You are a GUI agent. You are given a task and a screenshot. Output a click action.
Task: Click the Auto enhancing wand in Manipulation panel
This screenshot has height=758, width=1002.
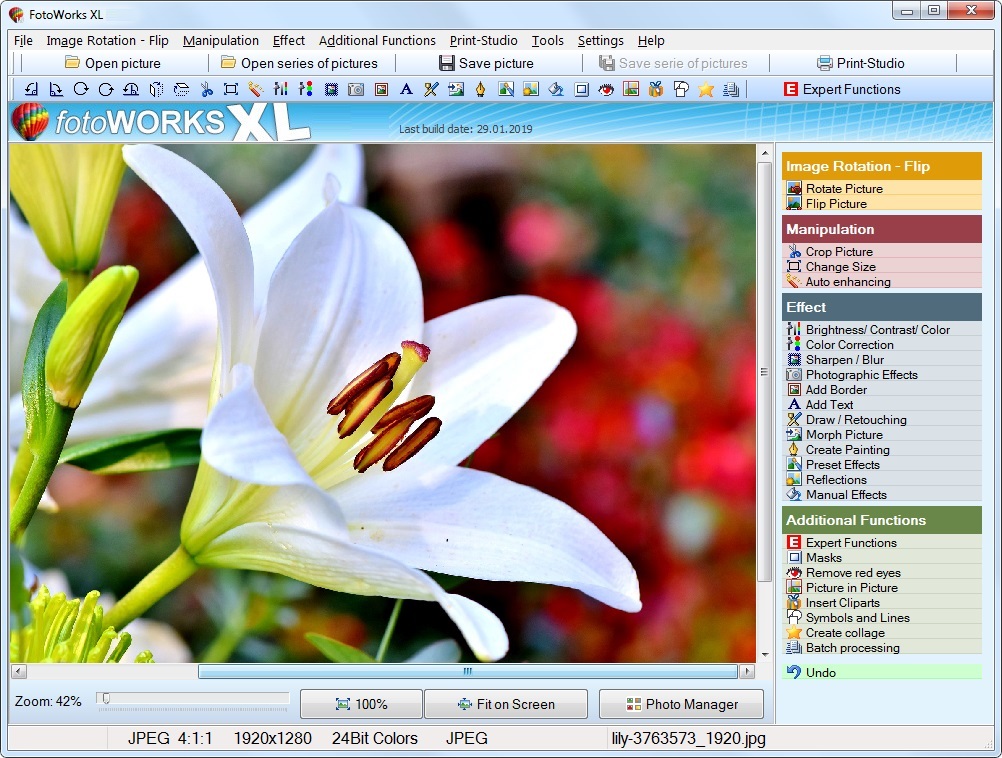click(x=796, y=281)
